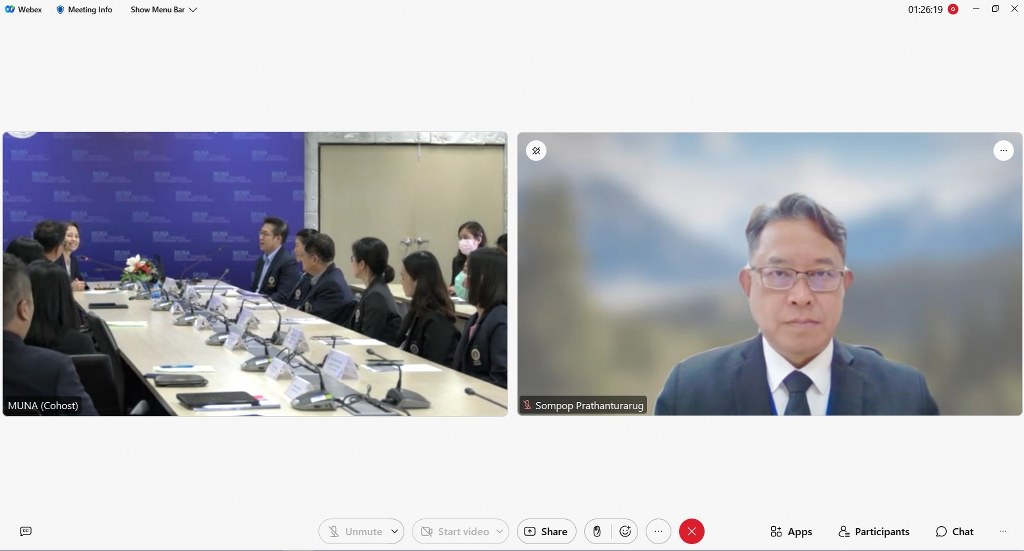Toggle closed captions icon at bottom left
The width and height of the screenshot is (1024, 551).
coord(26,531)
